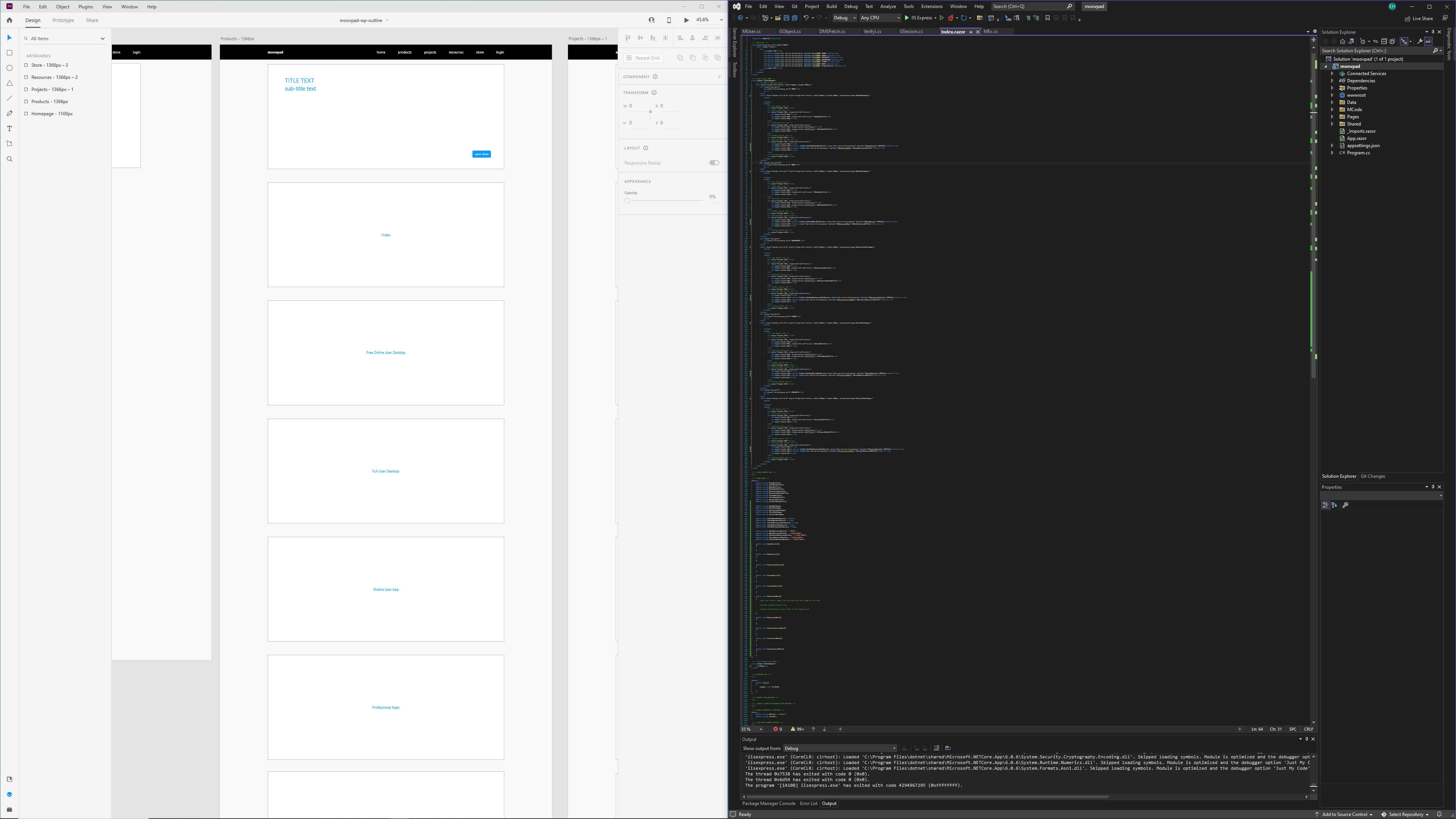Click Sync with Active Document icon

click(1375, 41)
